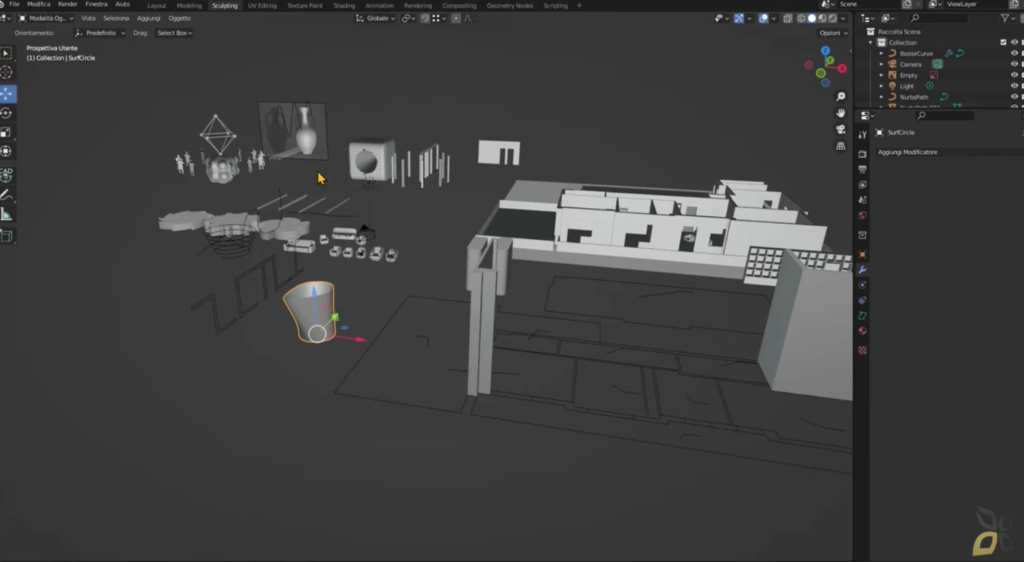1024x562 pixels.
Task: Activate the Cursor tool
Action: pyautogui.click(x=7, y=72)
